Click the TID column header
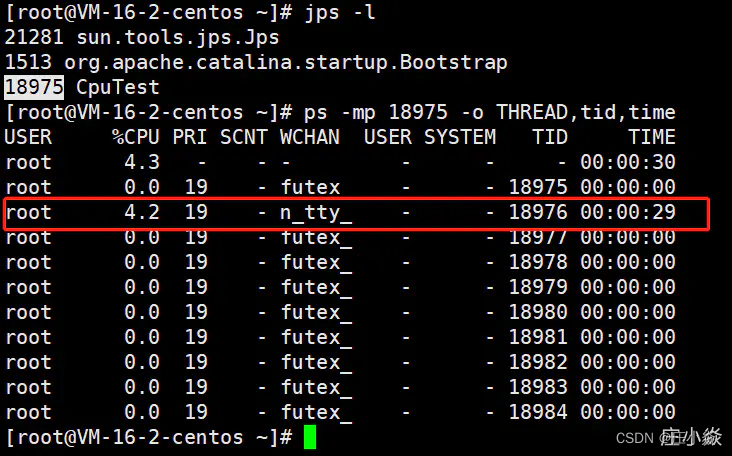 (550, 137)
